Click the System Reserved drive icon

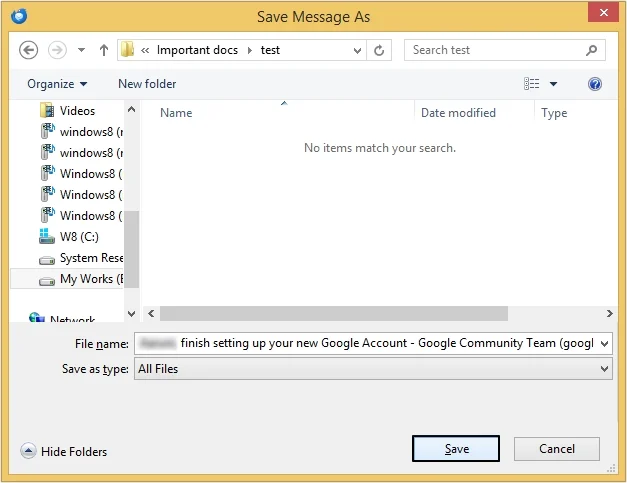[47, 260]
